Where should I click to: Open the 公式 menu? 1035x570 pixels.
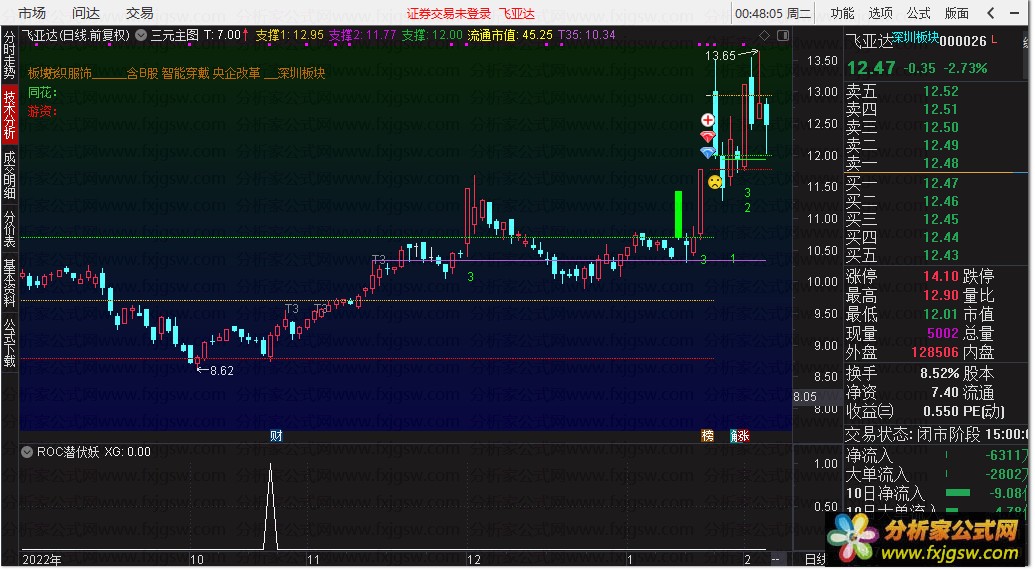[918, 13]
